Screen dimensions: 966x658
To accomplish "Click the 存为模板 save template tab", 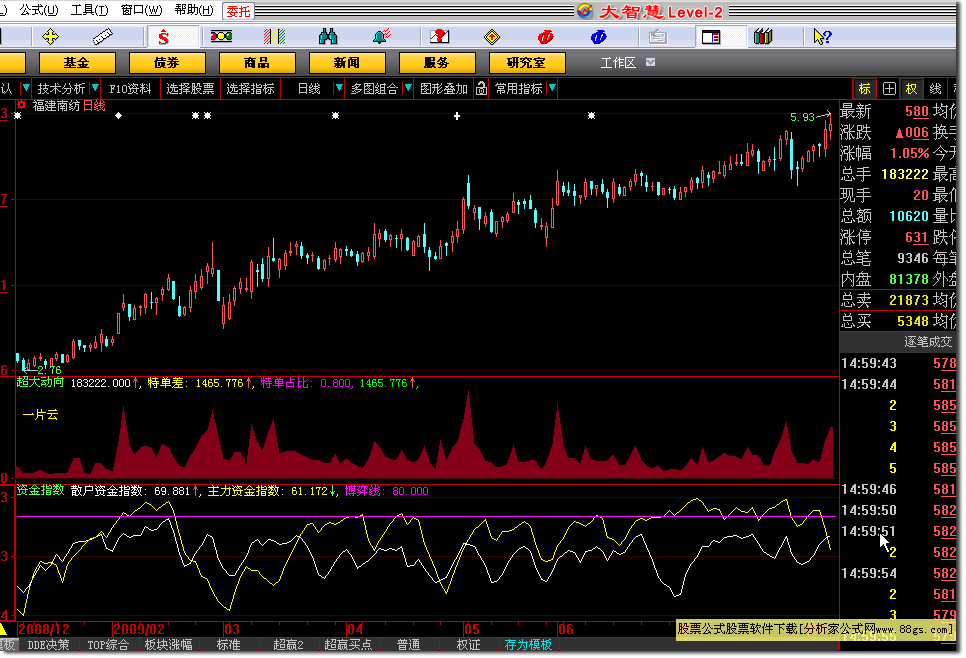I will (x=528, y=645).
